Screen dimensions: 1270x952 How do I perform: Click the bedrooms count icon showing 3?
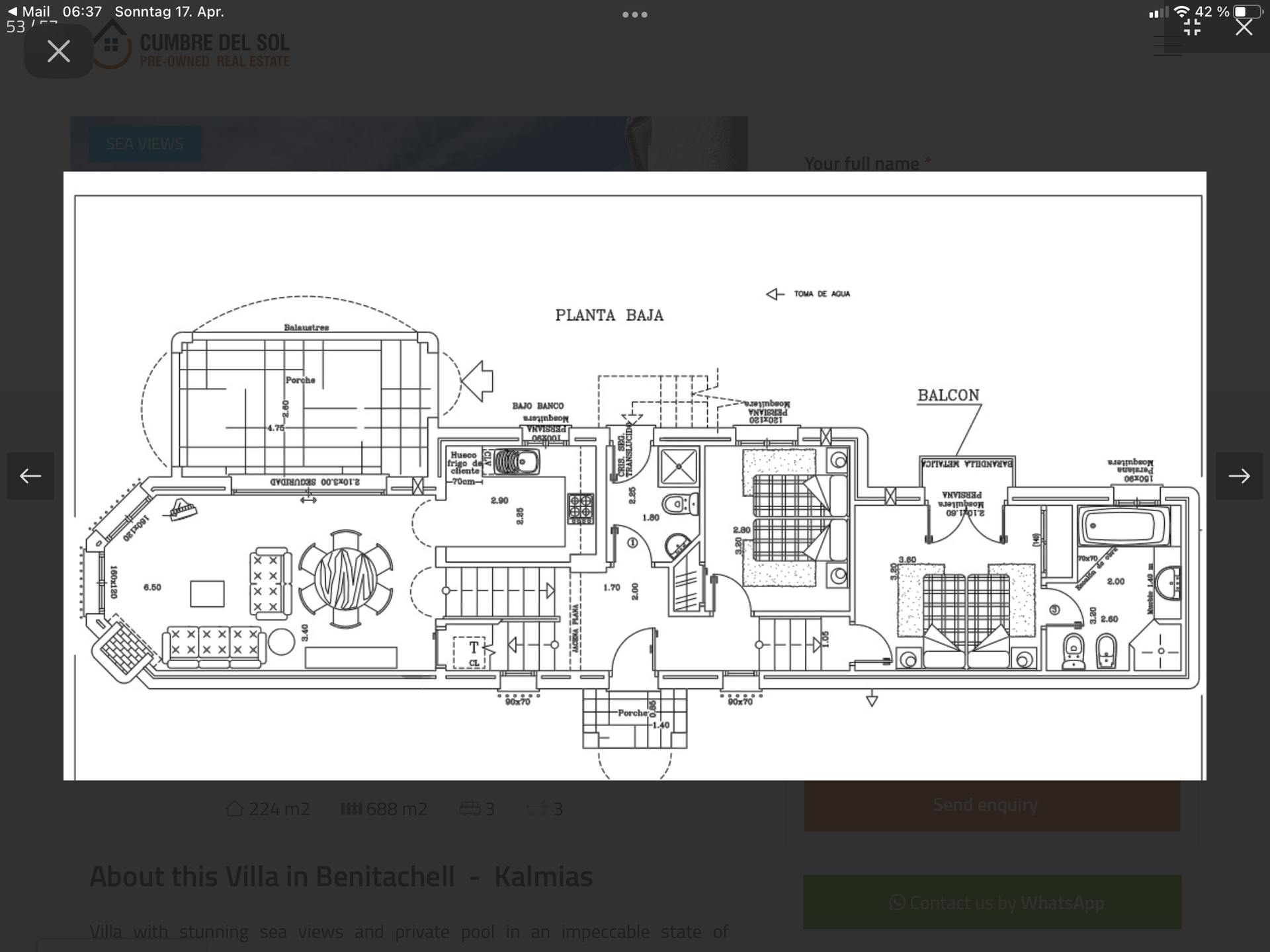point(477,809)
